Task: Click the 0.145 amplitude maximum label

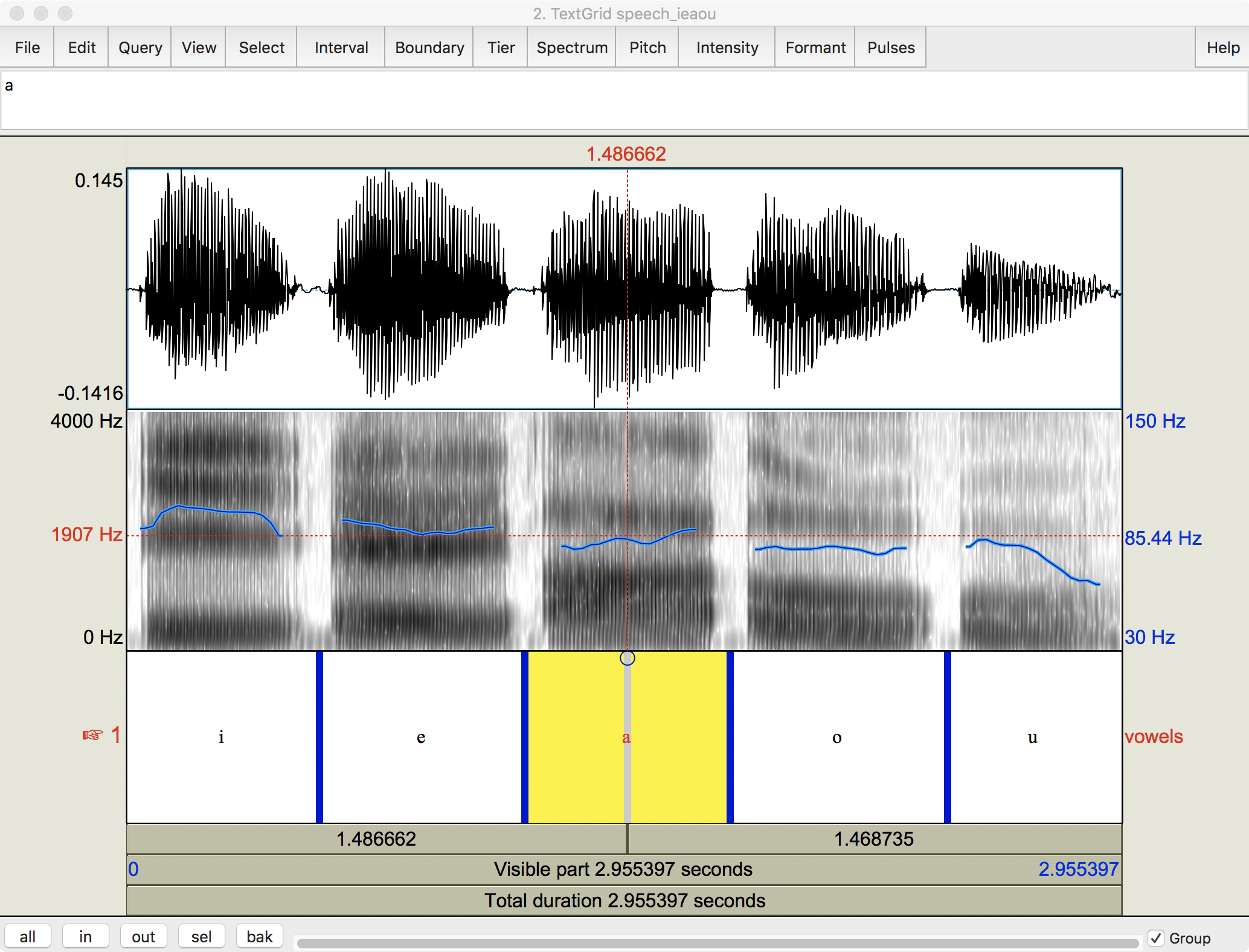Action: pos(98,181)
